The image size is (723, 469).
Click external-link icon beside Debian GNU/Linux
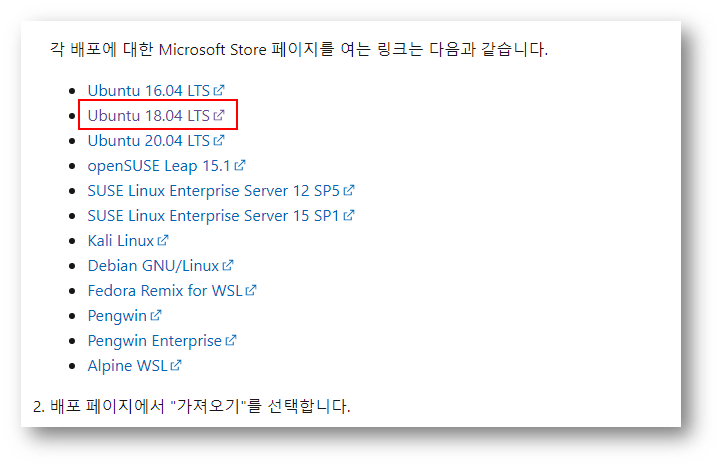(228, 265)
